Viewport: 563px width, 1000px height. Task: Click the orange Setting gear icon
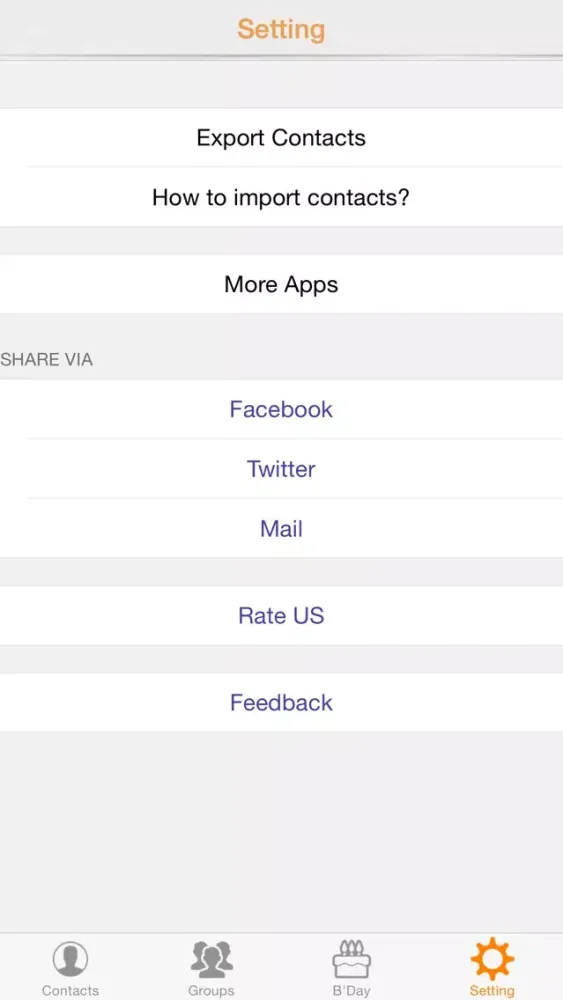[492, 959]
